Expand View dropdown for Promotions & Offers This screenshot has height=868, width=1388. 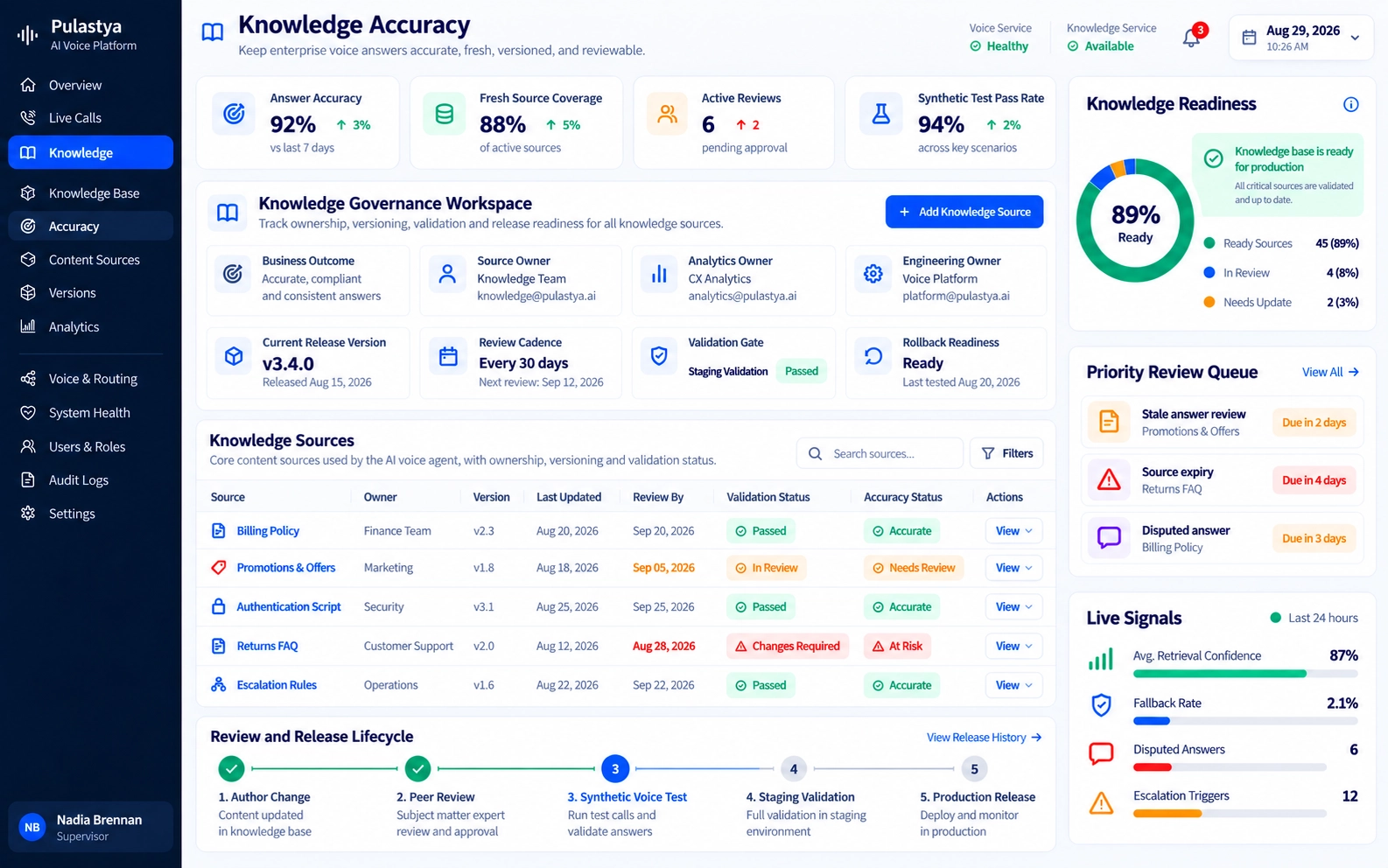click(1013, 568)
